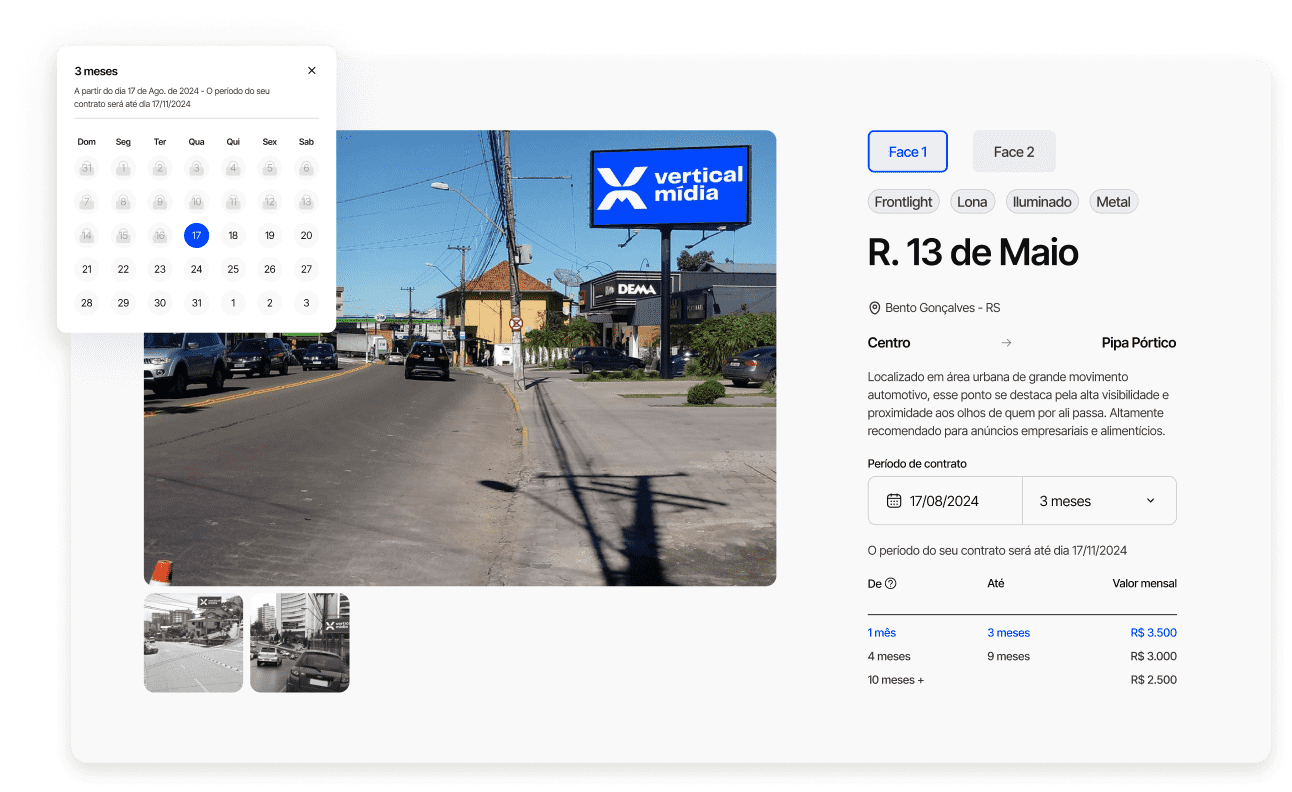Click the calendar icon in date field

point(894,501)
